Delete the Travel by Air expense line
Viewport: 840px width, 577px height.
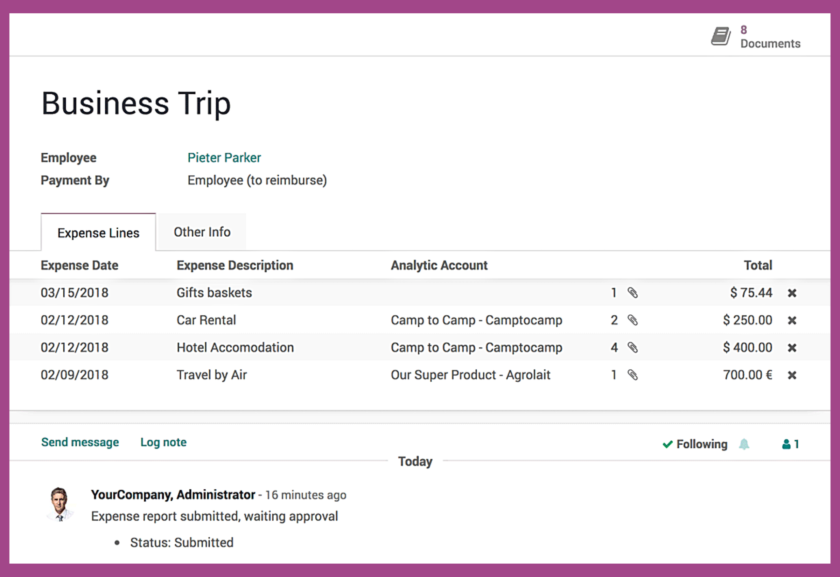(792, 374)
